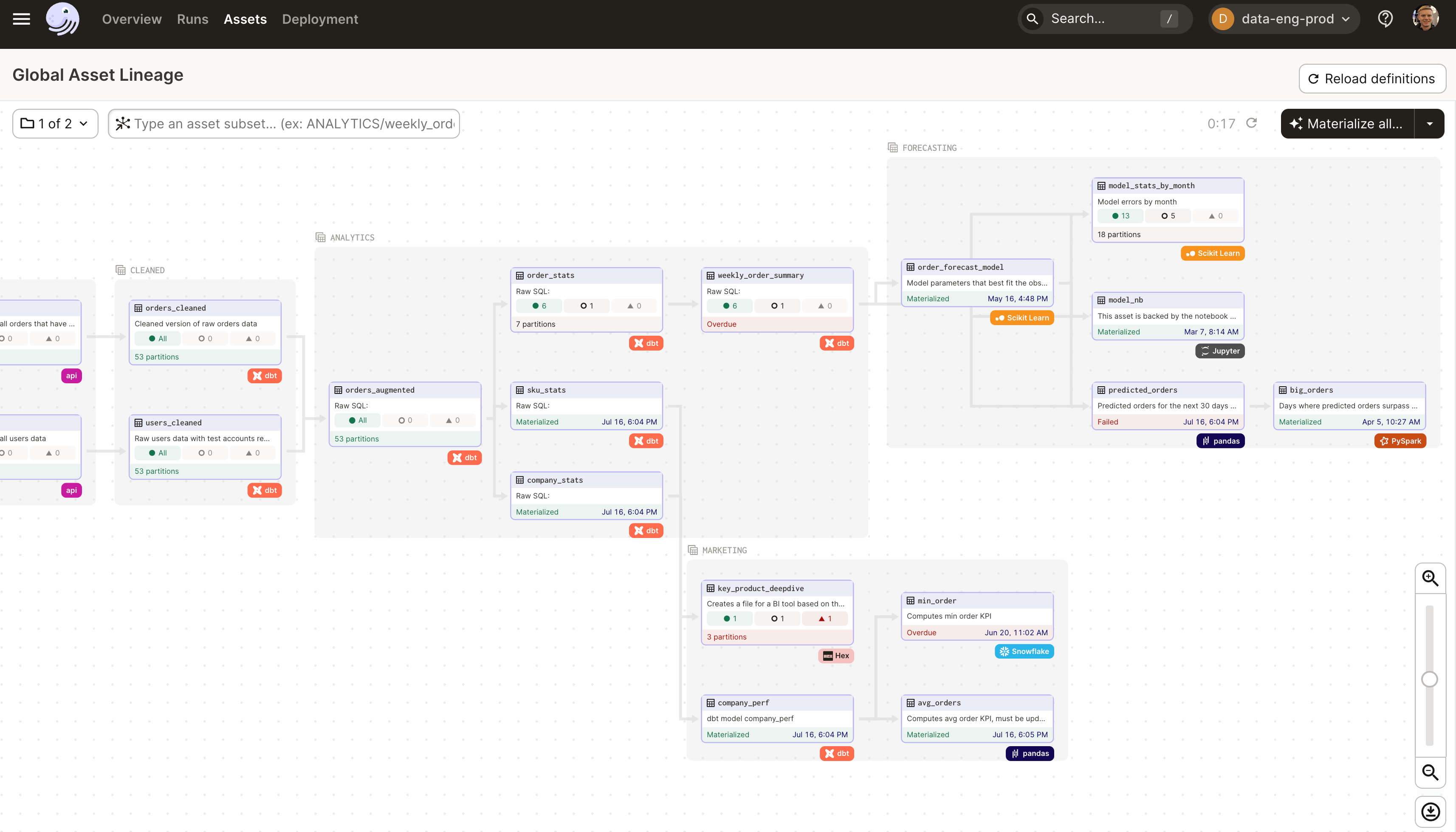Screen dimensions: 1456x832
Task: Click the Dagster octopus logo
Action: [x=62, y=19]
